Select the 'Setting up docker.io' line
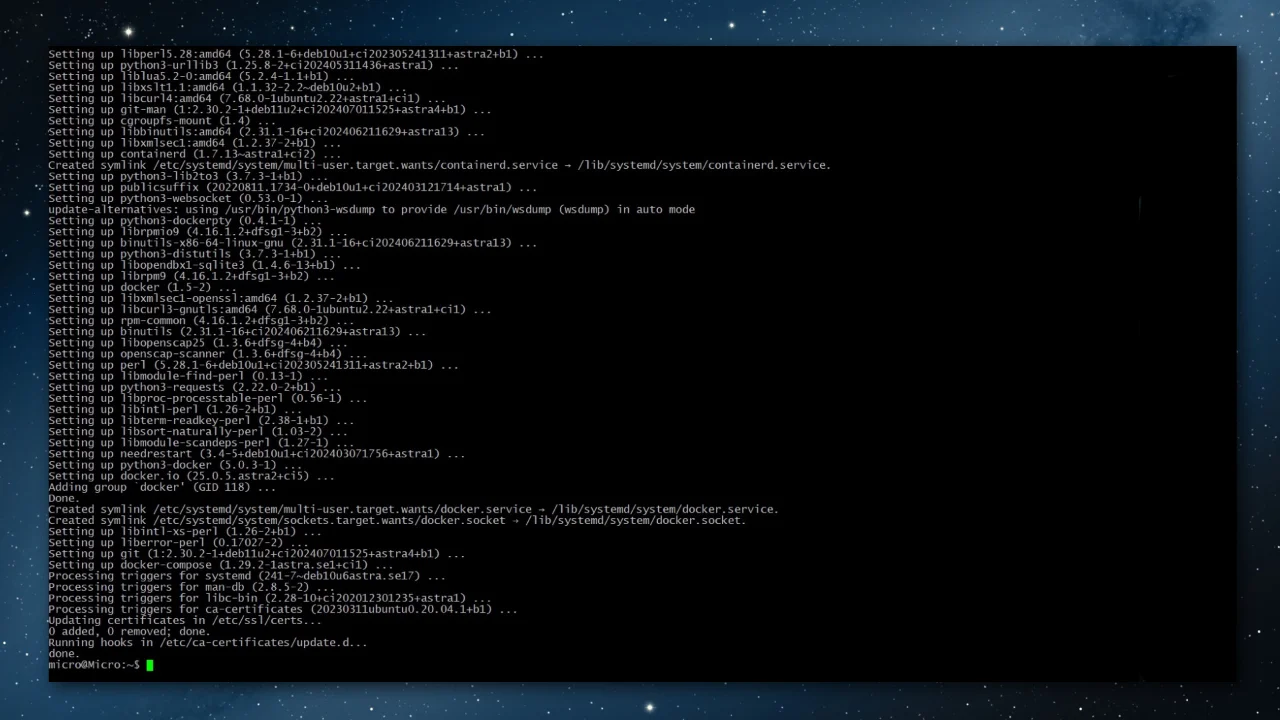The width and height of the screenshot is (1280, 720). pyautogui.click(x=191, y=476)
